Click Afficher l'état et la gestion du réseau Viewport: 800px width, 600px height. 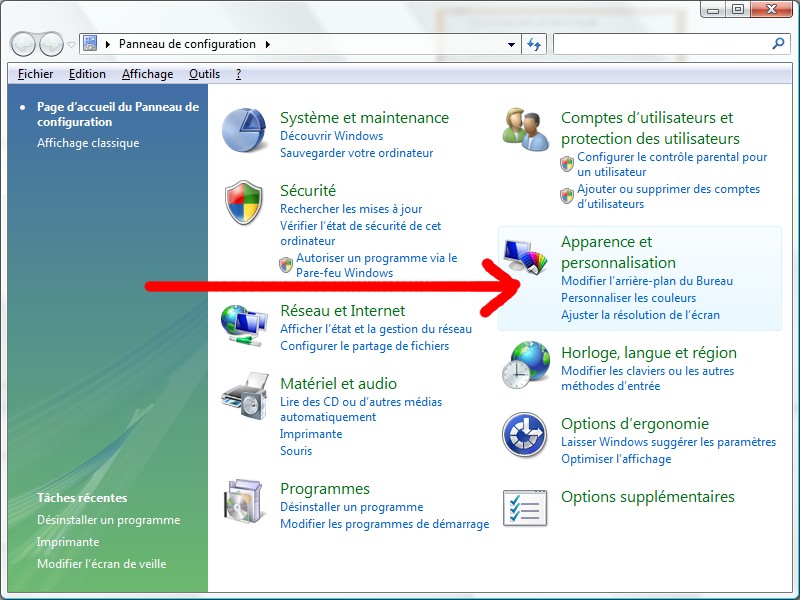point(376,329)
